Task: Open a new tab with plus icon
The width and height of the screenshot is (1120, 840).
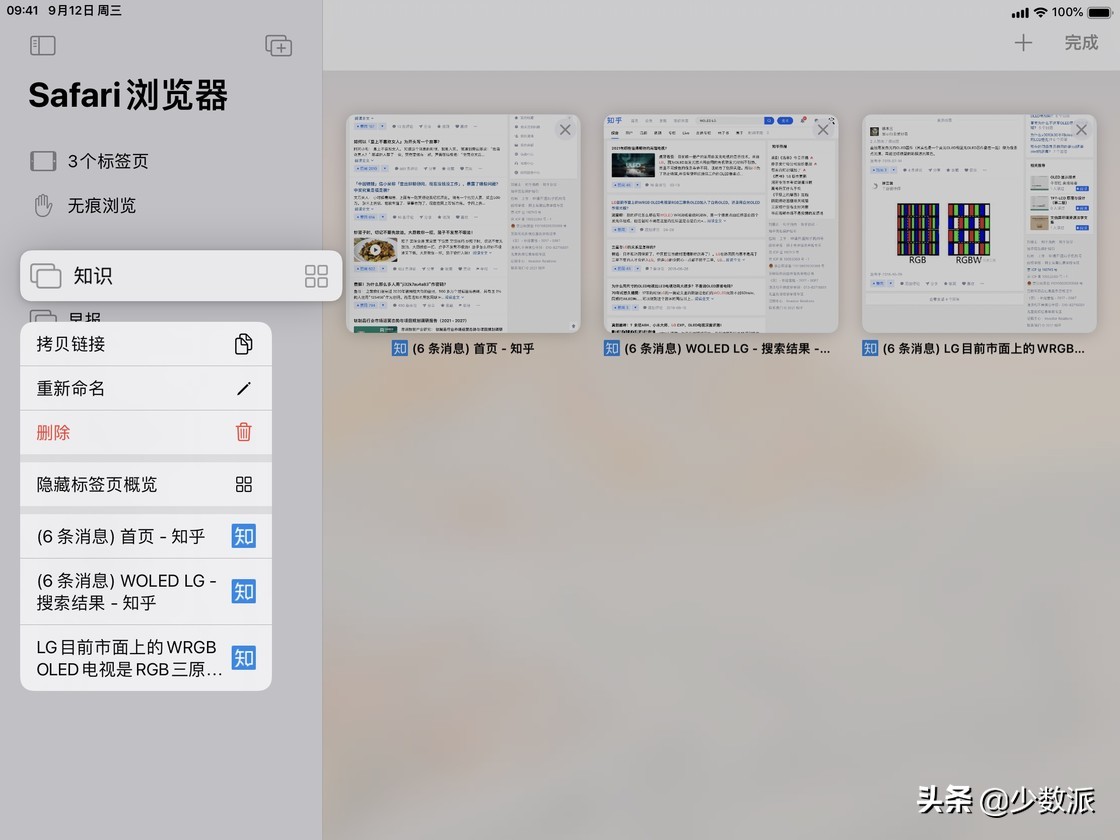Action: click(1023, 43)
